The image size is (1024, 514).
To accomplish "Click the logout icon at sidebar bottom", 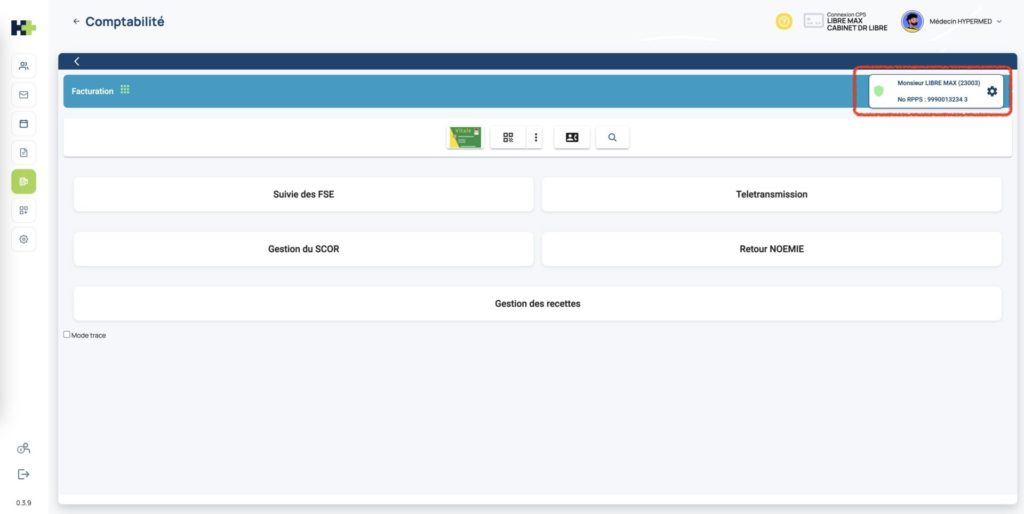I will [x=24, y=474].
